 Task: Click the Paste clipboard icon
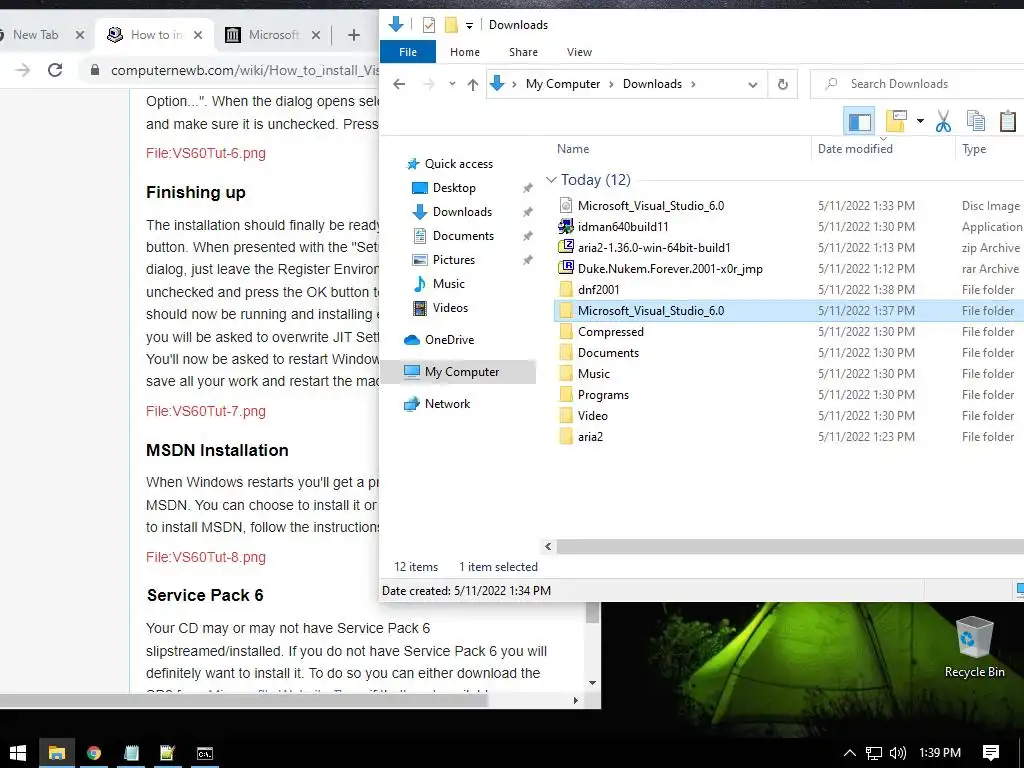(1008, 121)
